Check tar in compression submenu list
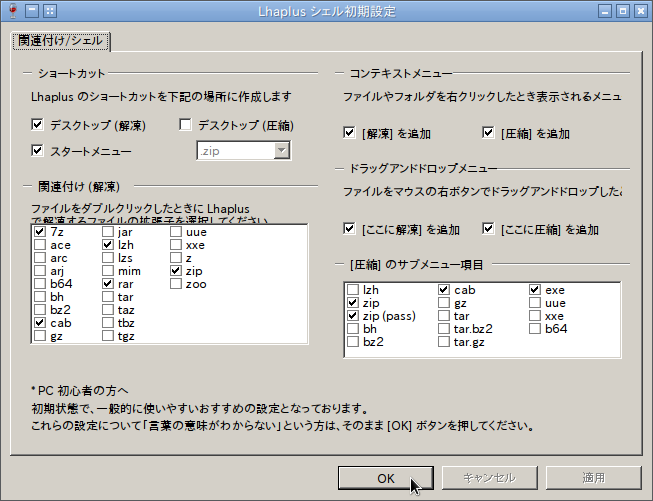This screenshot has width=653, height=501. coord(444,316)
